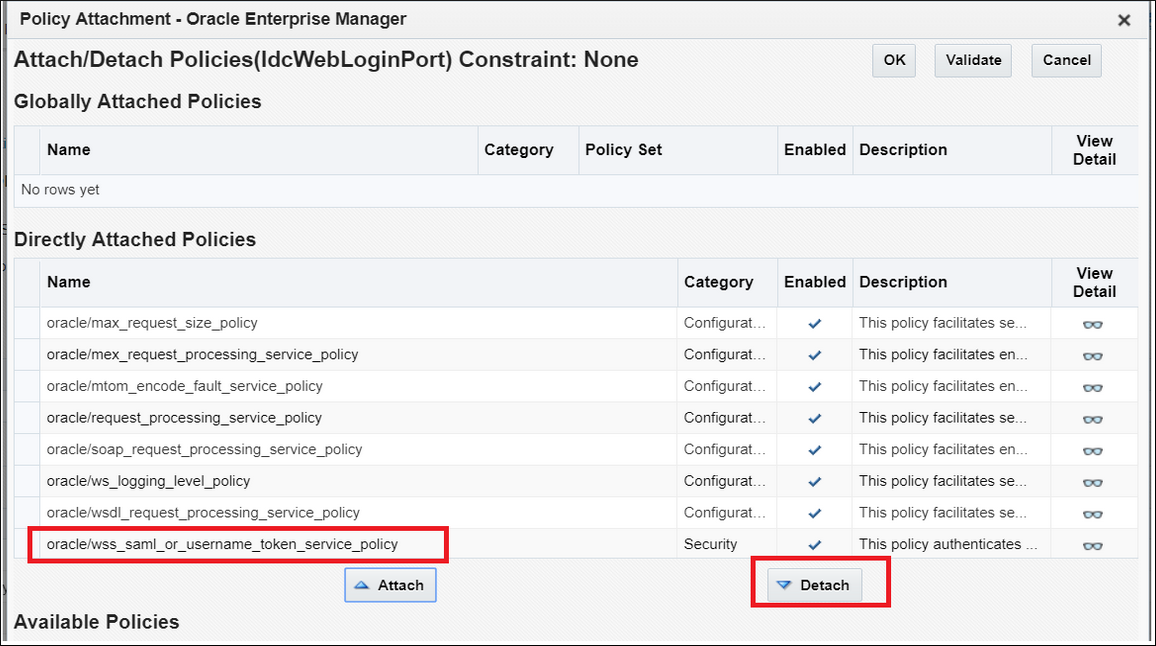Image resolution: width=1156 pixels, height=646 pixels.
Task: Click 'No rows yet' text
Action: pos(60,190)
